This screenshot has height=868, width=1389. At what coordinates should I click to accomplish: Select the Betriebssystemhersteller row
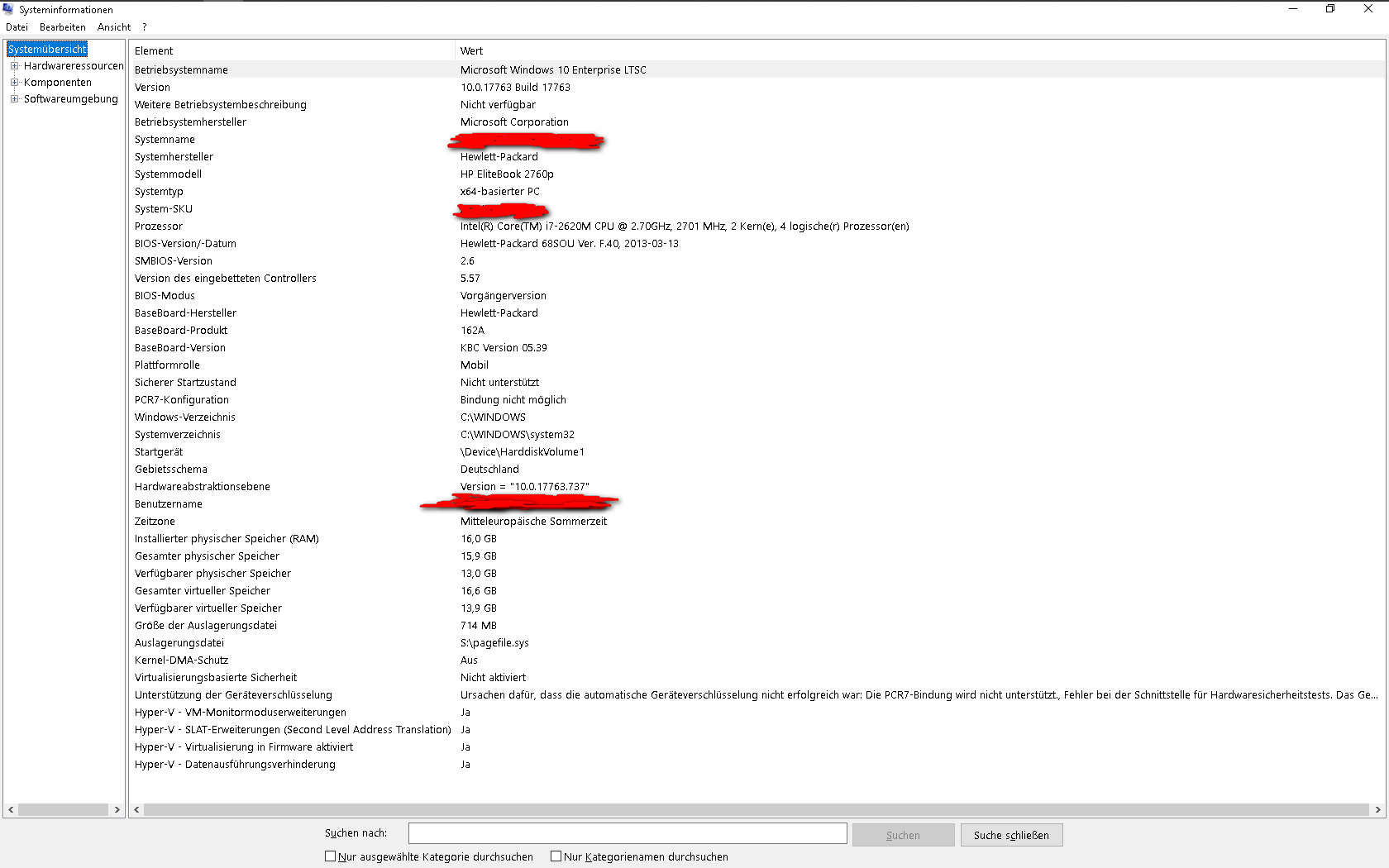pos(757,122)
